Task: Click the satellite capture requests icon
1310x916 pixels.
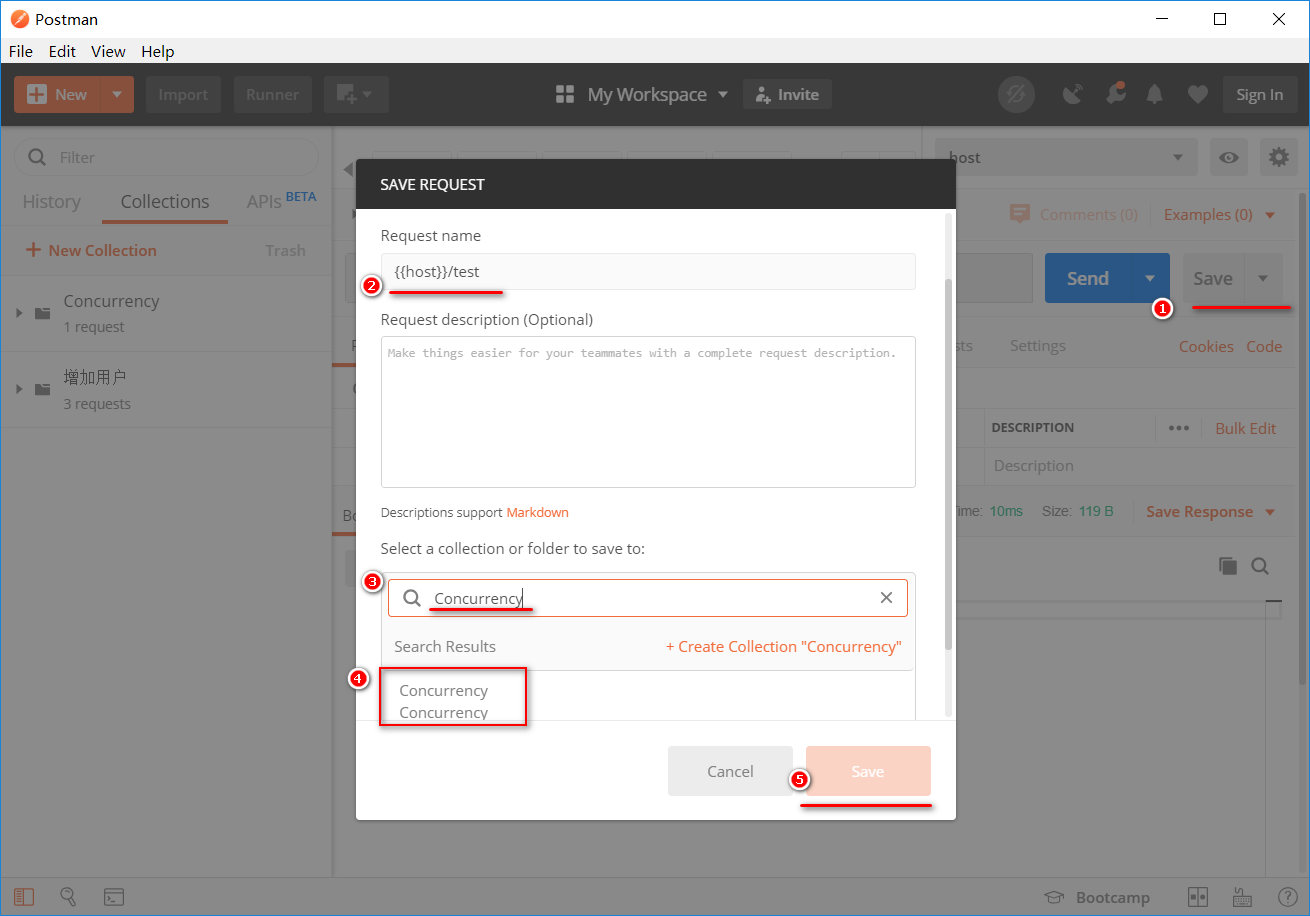Action: tap(1073, 94)
